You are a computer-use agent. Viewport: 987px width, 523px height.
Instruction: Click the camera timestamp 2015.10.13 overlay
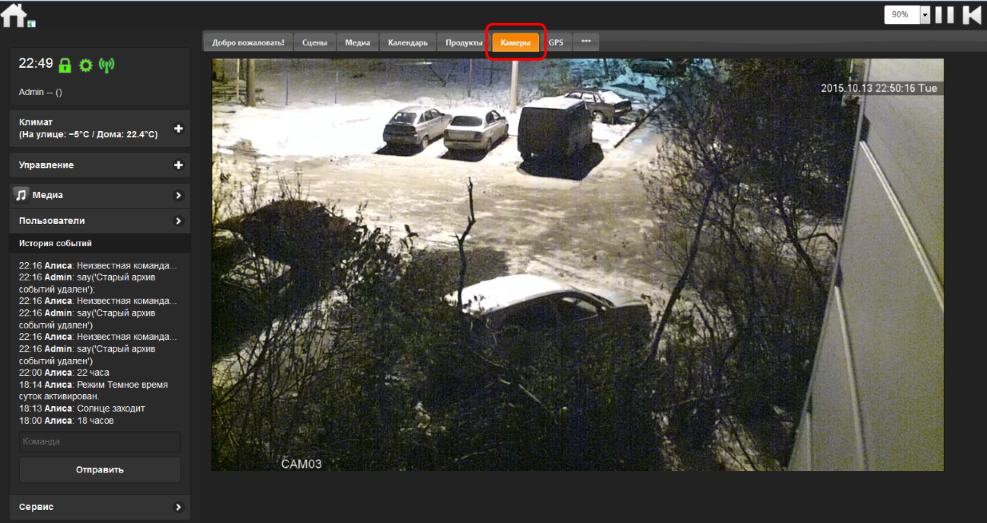(879, 89)
